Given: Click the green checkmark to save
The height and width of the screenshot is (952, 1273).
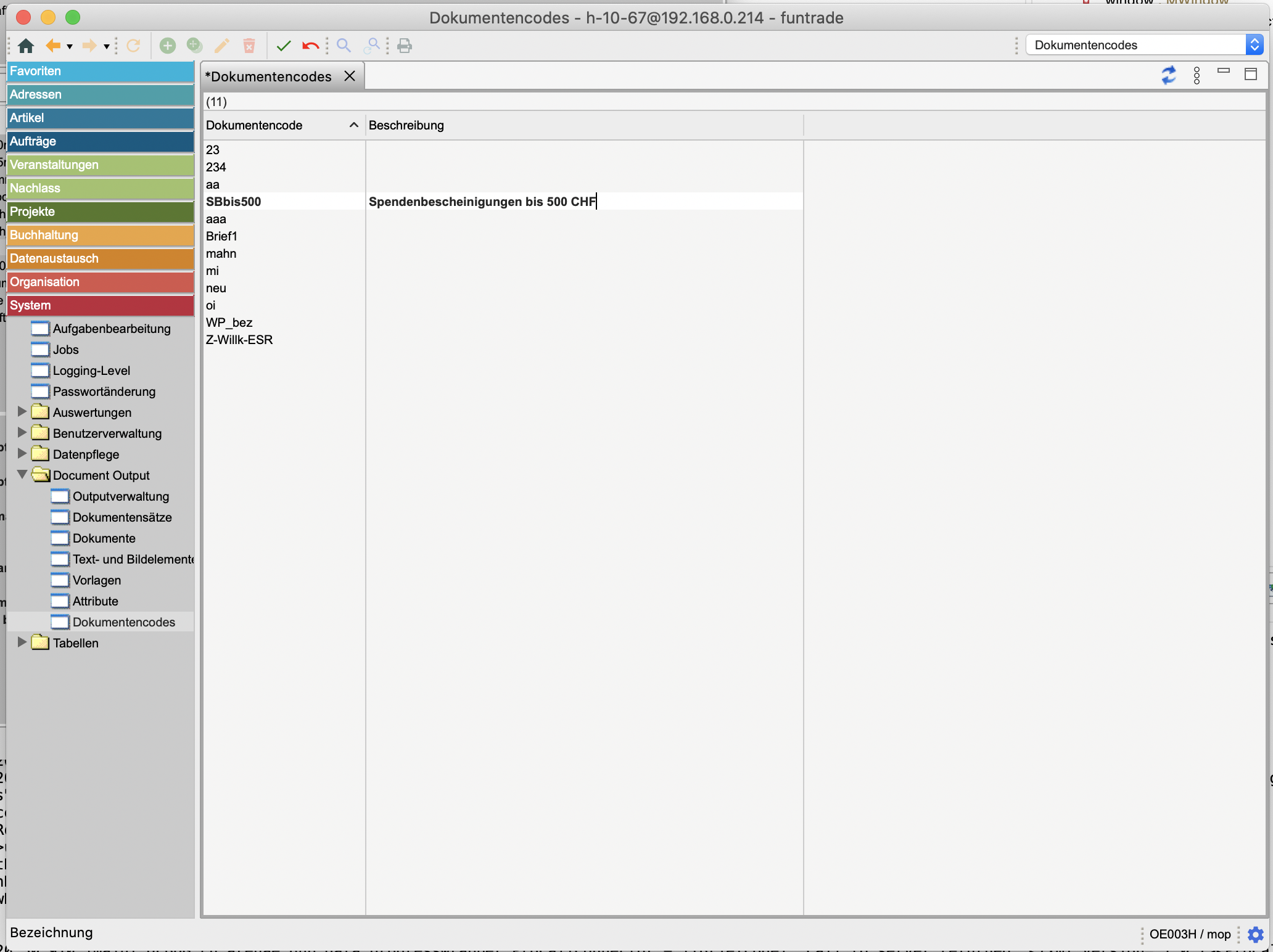Looking at the screenshot, I should tap(284, 46).
